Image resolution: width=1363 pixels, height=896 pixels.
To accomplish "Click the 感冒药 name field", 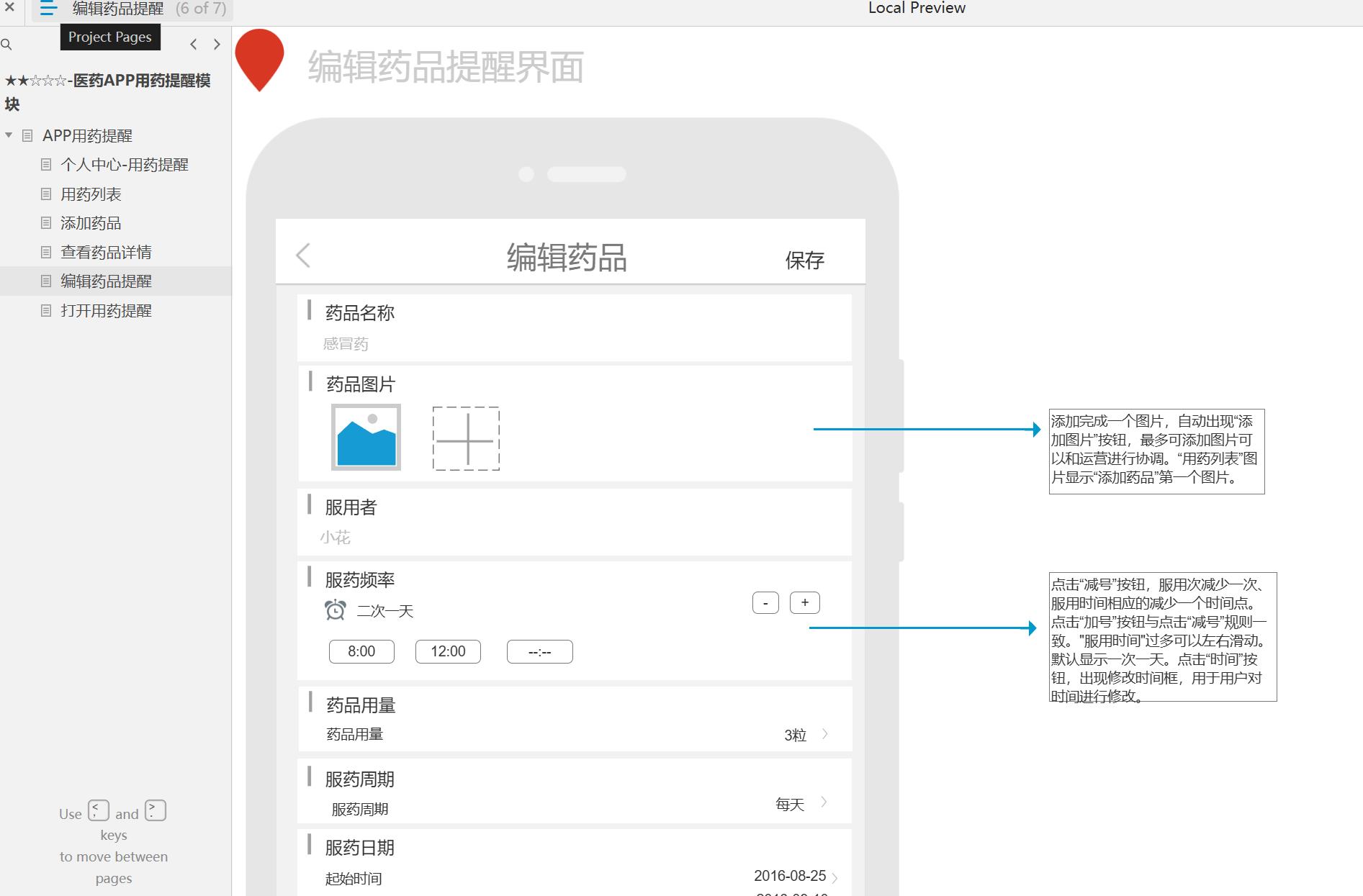I will click(x=346, y=344).
